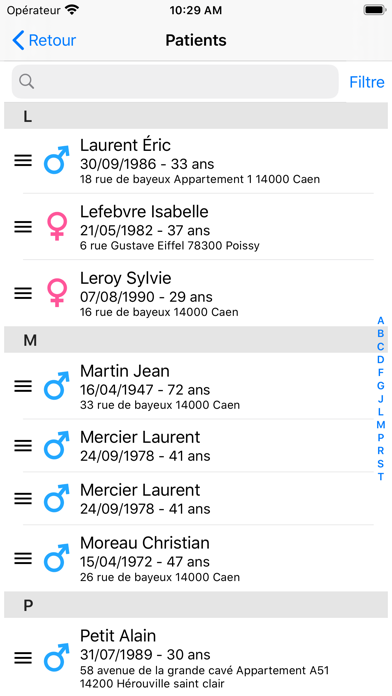Click the Patients title

pos(196,40)
